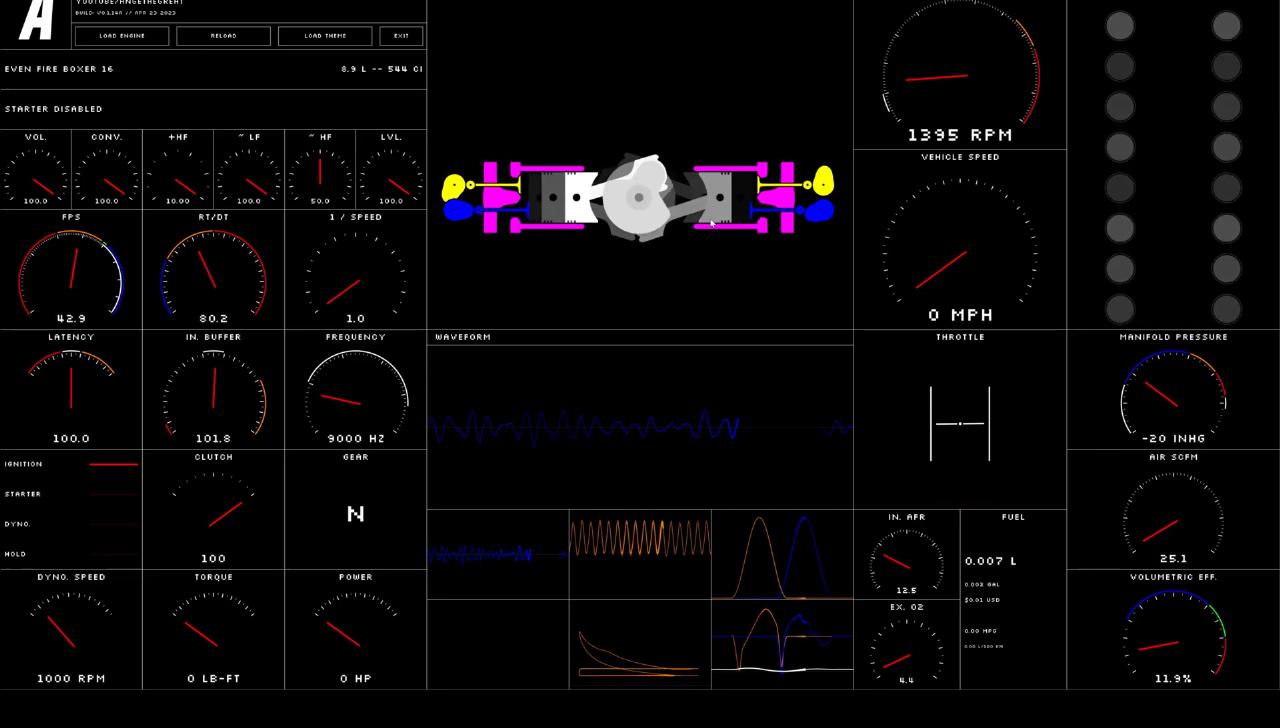Image resolution: width=1280 pixels, height=728 pixels.
Task: Click the Volumetric Eff. gauge
Action: [x=1173, y=629]
